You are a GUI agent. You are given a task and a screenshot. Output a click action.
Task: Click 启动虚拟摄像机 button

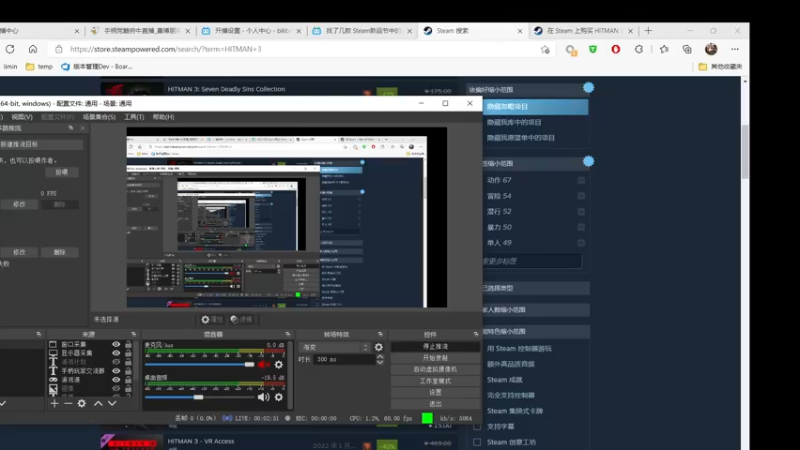[435, 369]
